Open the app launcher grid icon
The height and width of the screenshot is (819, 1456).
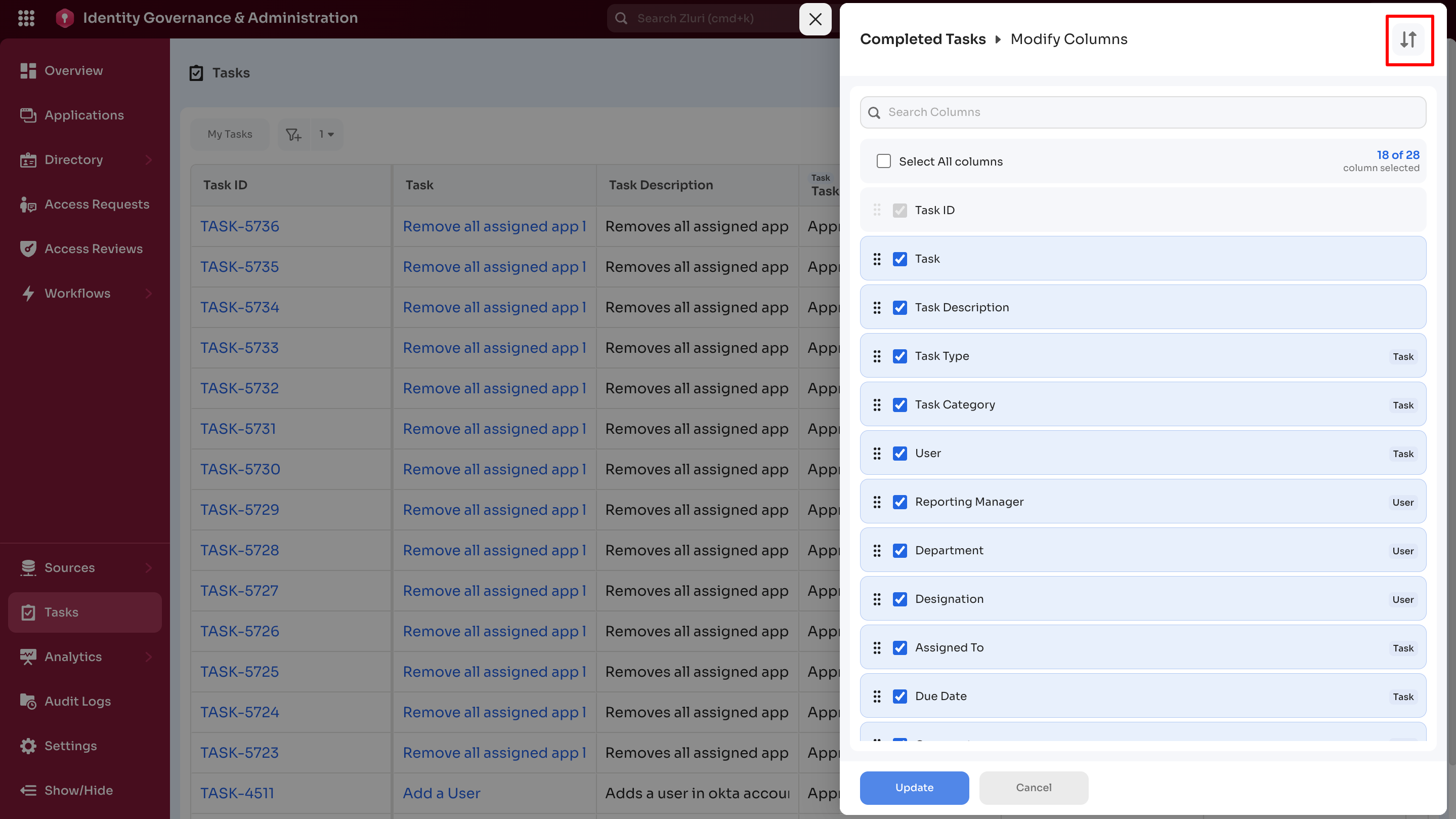click(x=26, y=18)
